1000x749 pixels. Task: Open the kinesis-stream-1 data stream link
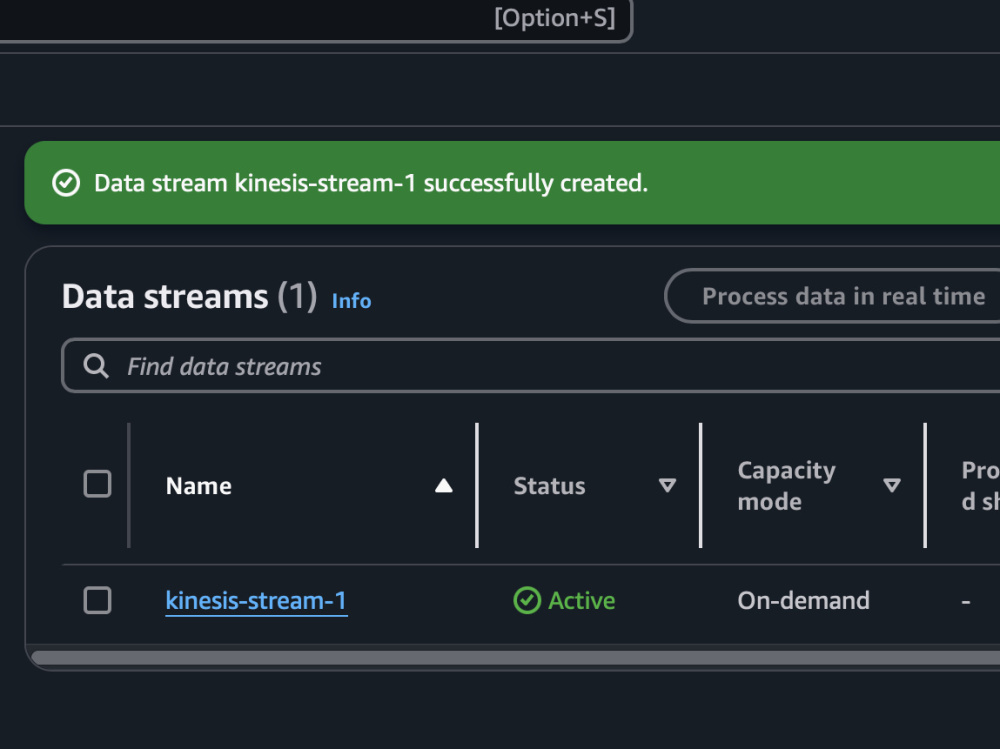[256, 601]
